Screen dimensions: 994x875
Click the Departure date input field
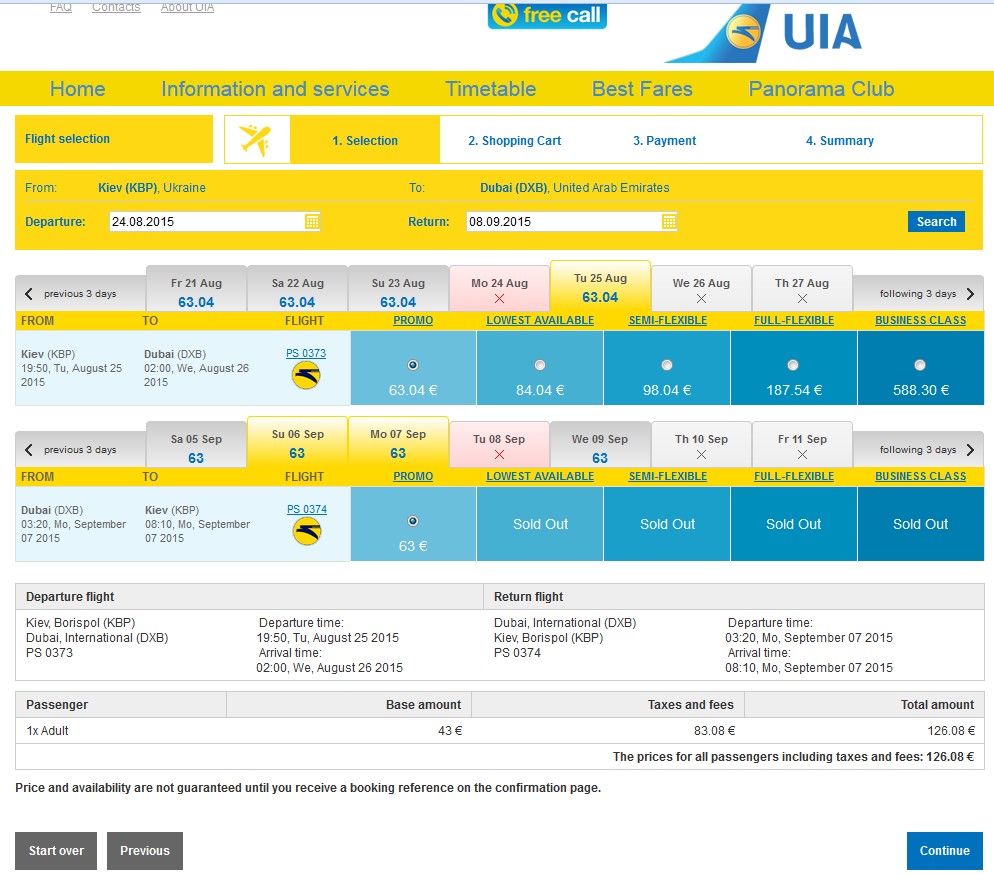tap(207, 221)
